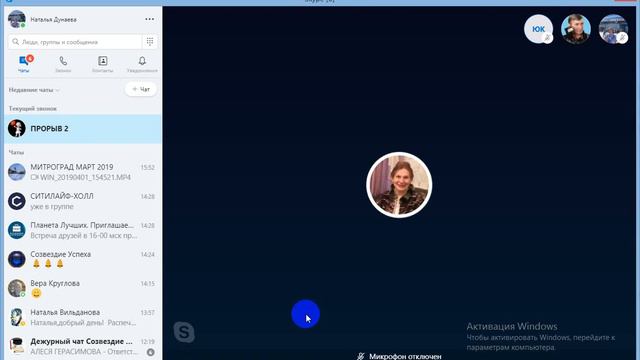
Task: Click the unread badge on Дежурный чат row
Action: (x=151, y=352)
